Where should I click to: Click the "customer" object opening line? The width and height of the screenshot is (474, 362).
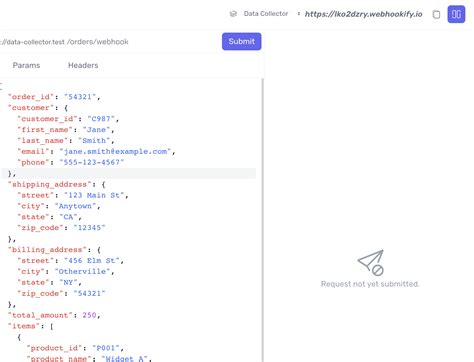click(x=38, y=108)
